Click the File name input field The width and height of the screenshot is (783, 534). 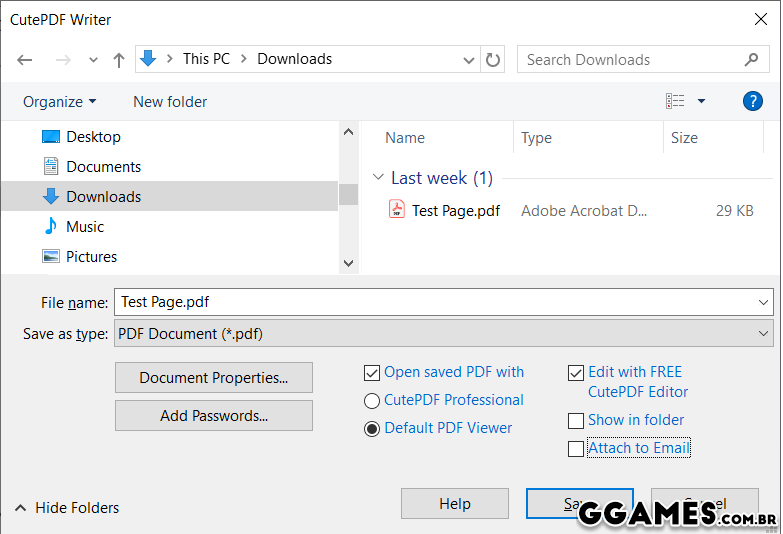pos(430,302)
